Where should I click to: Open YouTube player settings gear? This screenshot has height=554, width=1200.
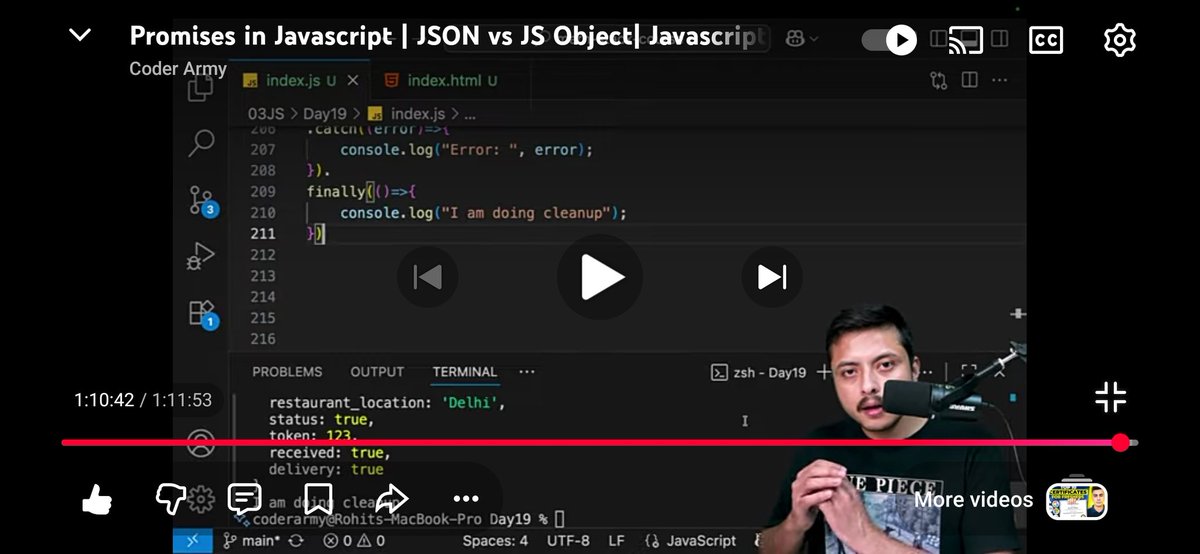[1120, 40]
